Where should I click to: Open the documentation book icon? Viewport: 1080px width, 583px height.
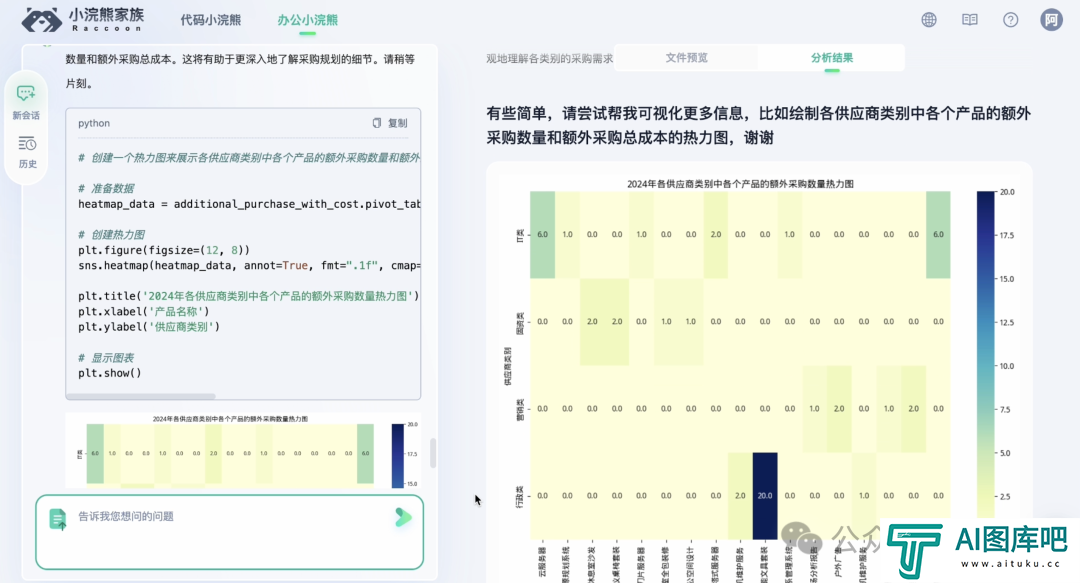point(969,20)
